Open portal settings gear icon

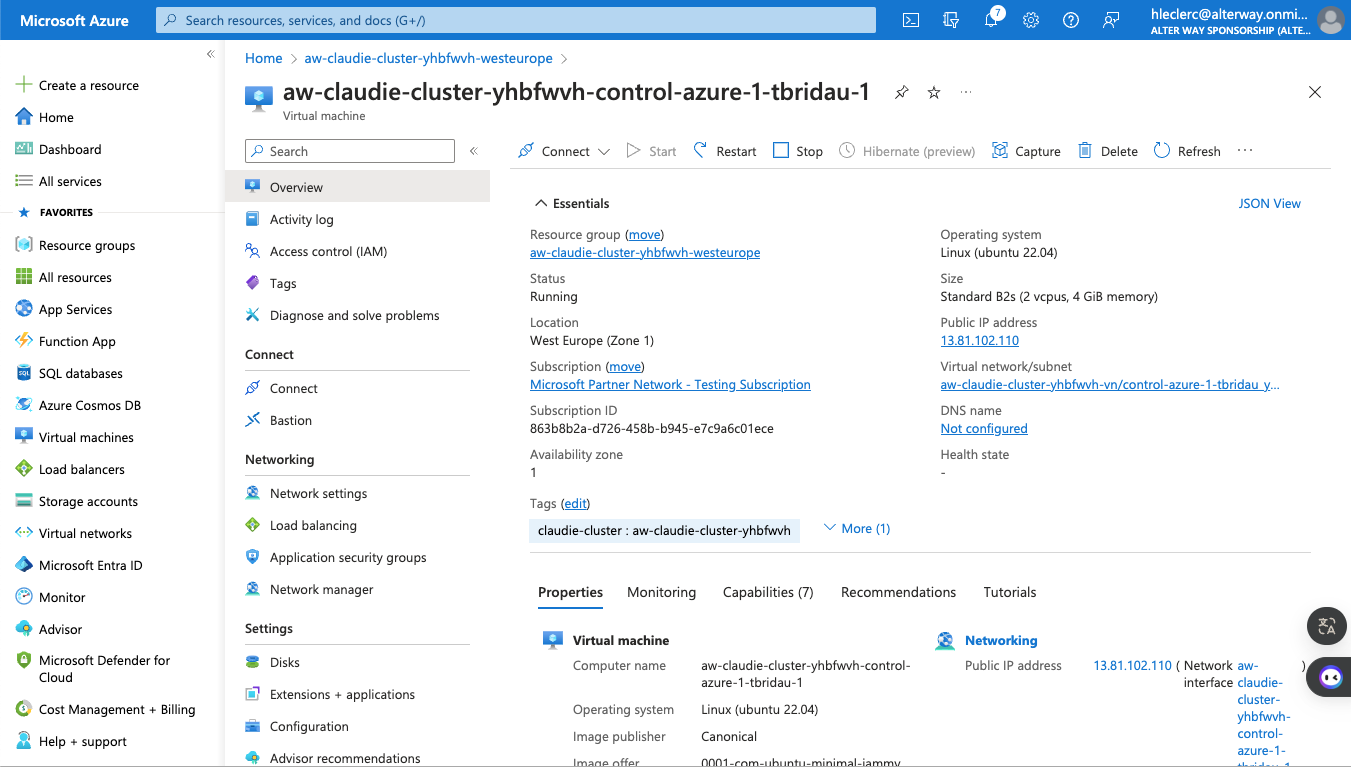pyautogui.click(x=1031, y=20)
